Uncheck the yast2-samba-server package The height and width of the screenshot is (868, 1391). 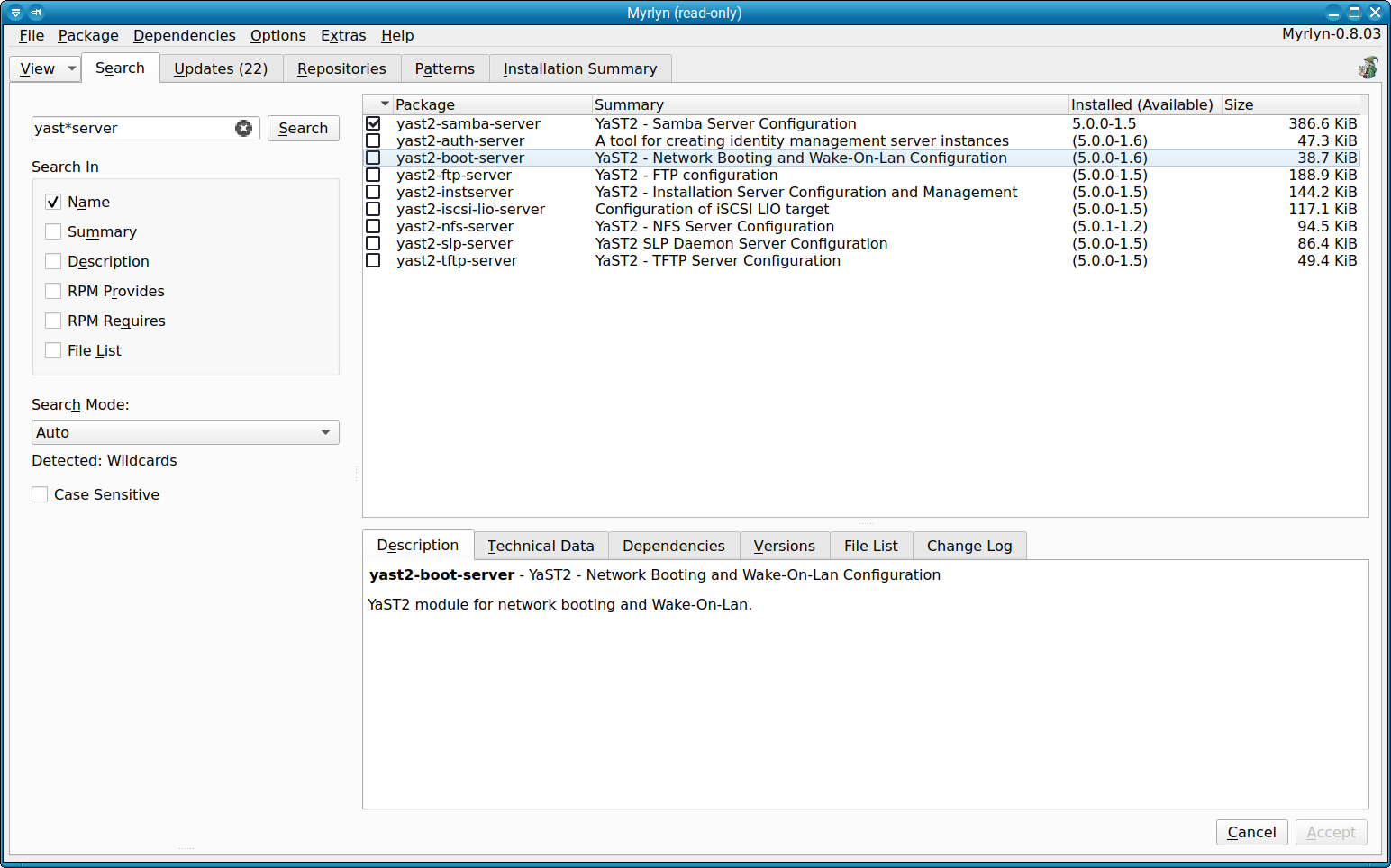pos(373,123)
